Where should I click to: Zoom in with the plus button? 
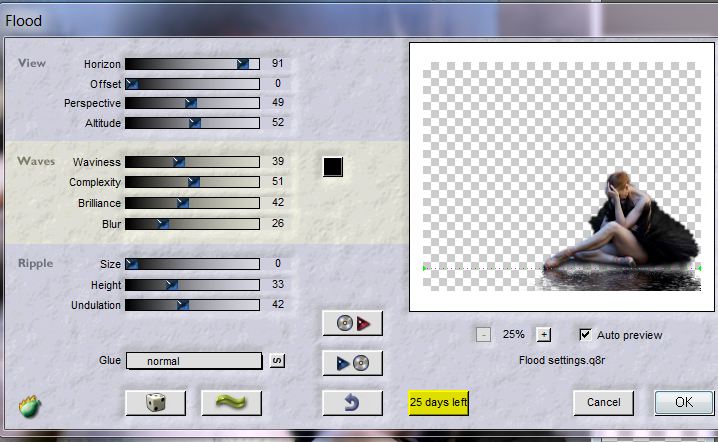[544, 335]
